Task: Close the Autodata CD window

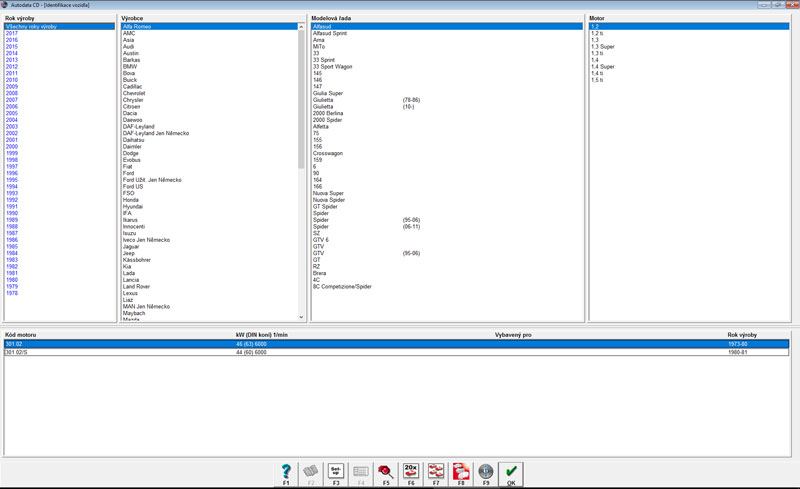Action: click(791, 5)
